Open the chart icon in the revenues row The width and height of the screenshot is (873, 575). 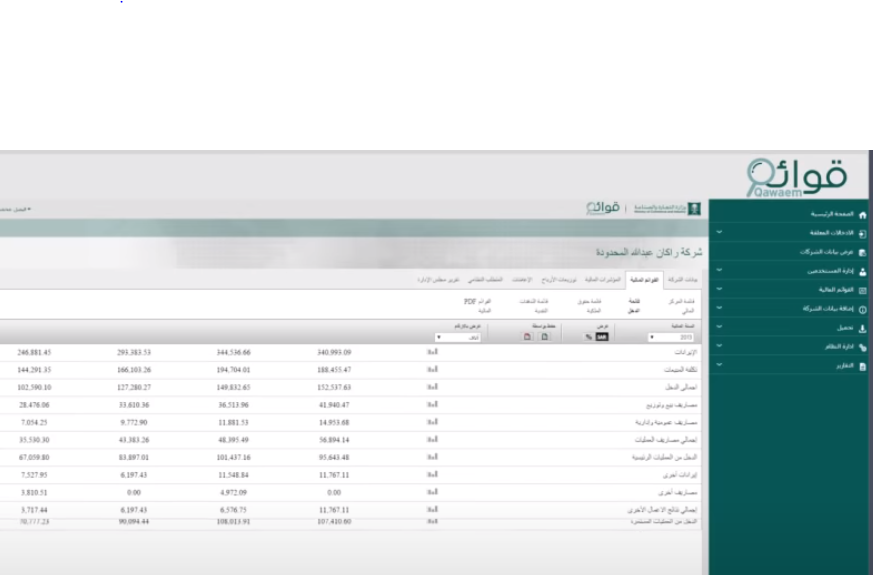(x=433, y=353)
